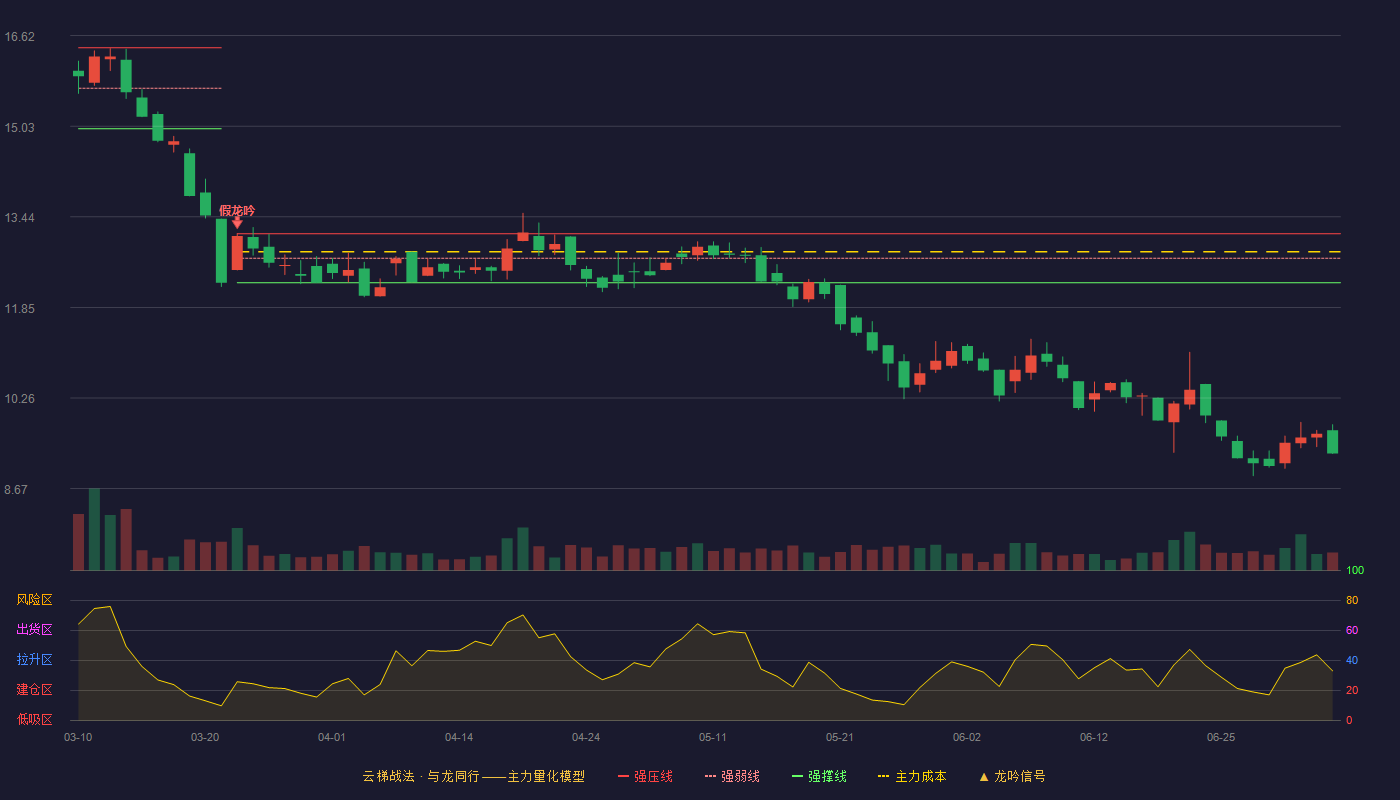Select the 拉升区 zone label
This screenshot has height=800, width=1400.
34,660
